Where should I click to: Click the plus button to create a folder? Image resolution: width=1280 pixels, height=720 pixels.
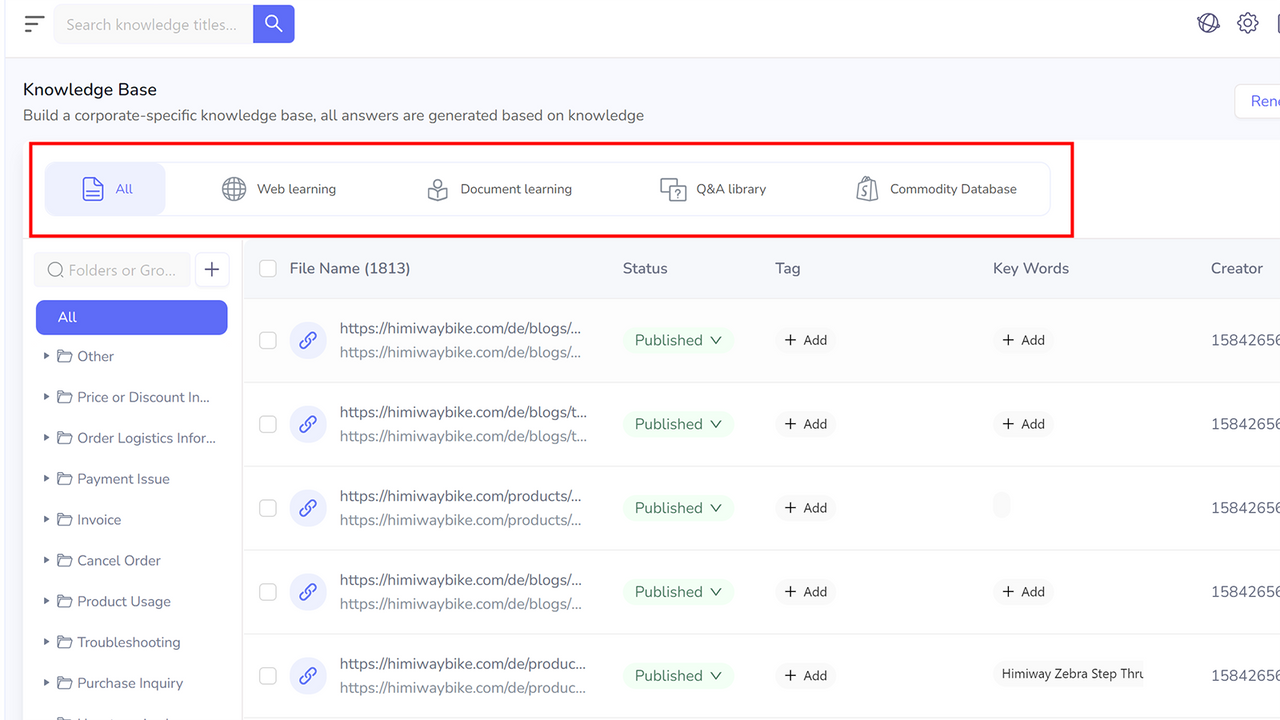[212, 269]
